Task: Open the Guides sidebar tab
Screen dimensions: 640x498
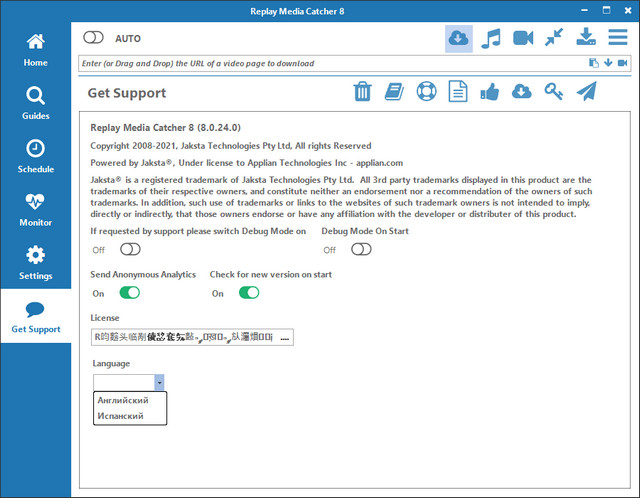Action: click(35, 104)
